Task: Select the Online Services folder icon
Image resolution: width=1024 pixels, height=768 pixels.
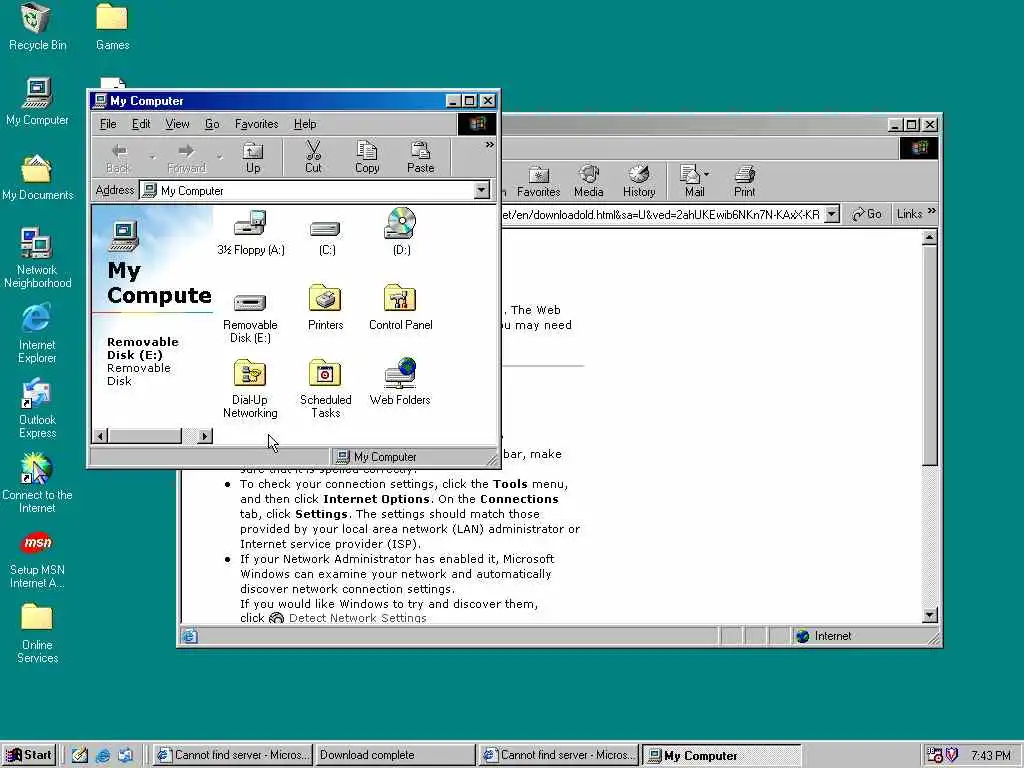Action: coord(37,633)
